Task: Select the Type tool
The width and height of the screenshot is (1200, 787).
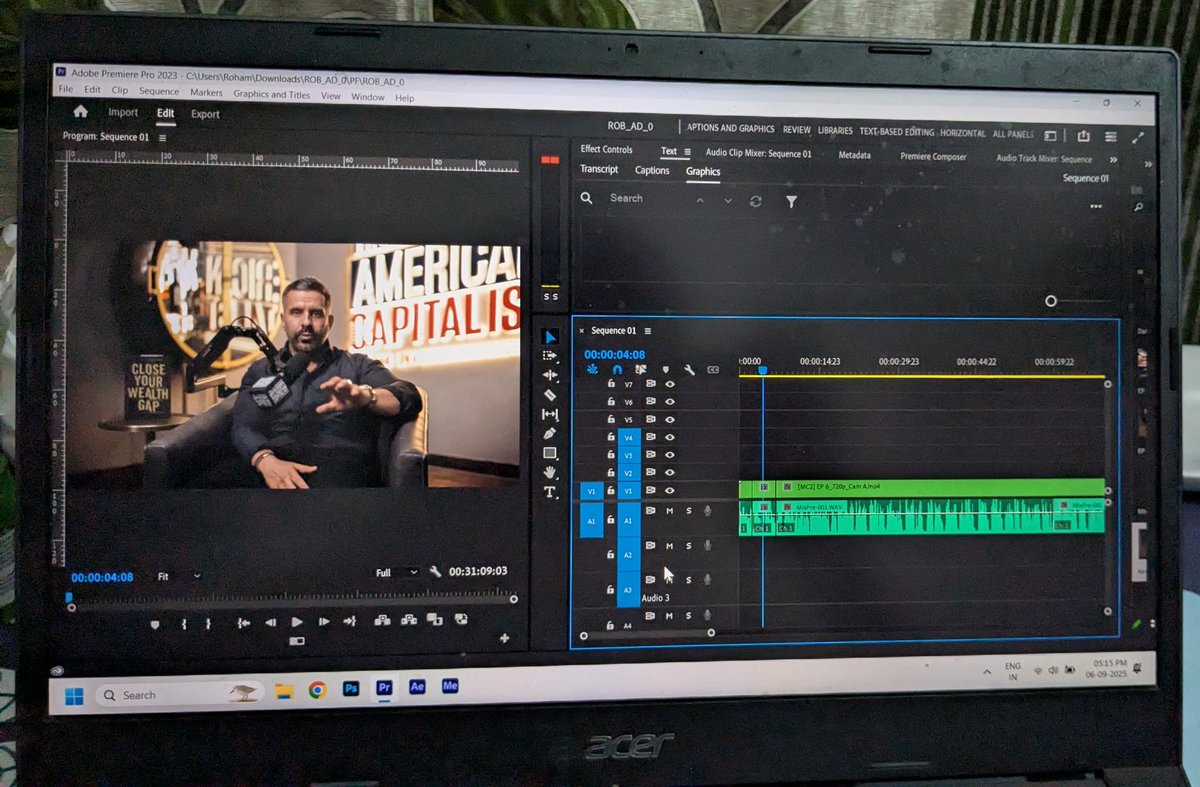Action: [x=550, y=492]
